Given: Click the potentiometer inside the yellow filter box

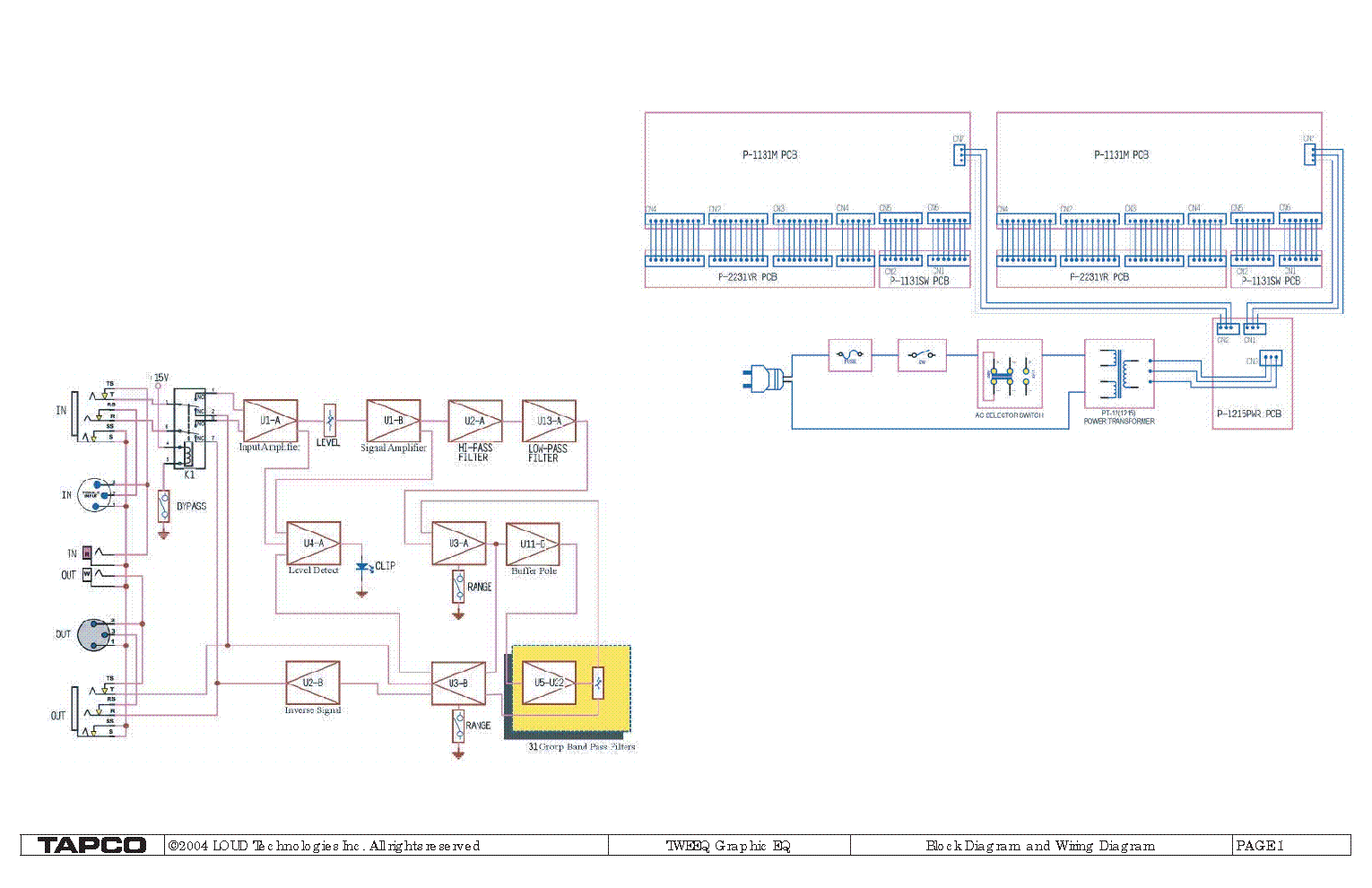Looking at the screenshot, I should pos(598,683).
